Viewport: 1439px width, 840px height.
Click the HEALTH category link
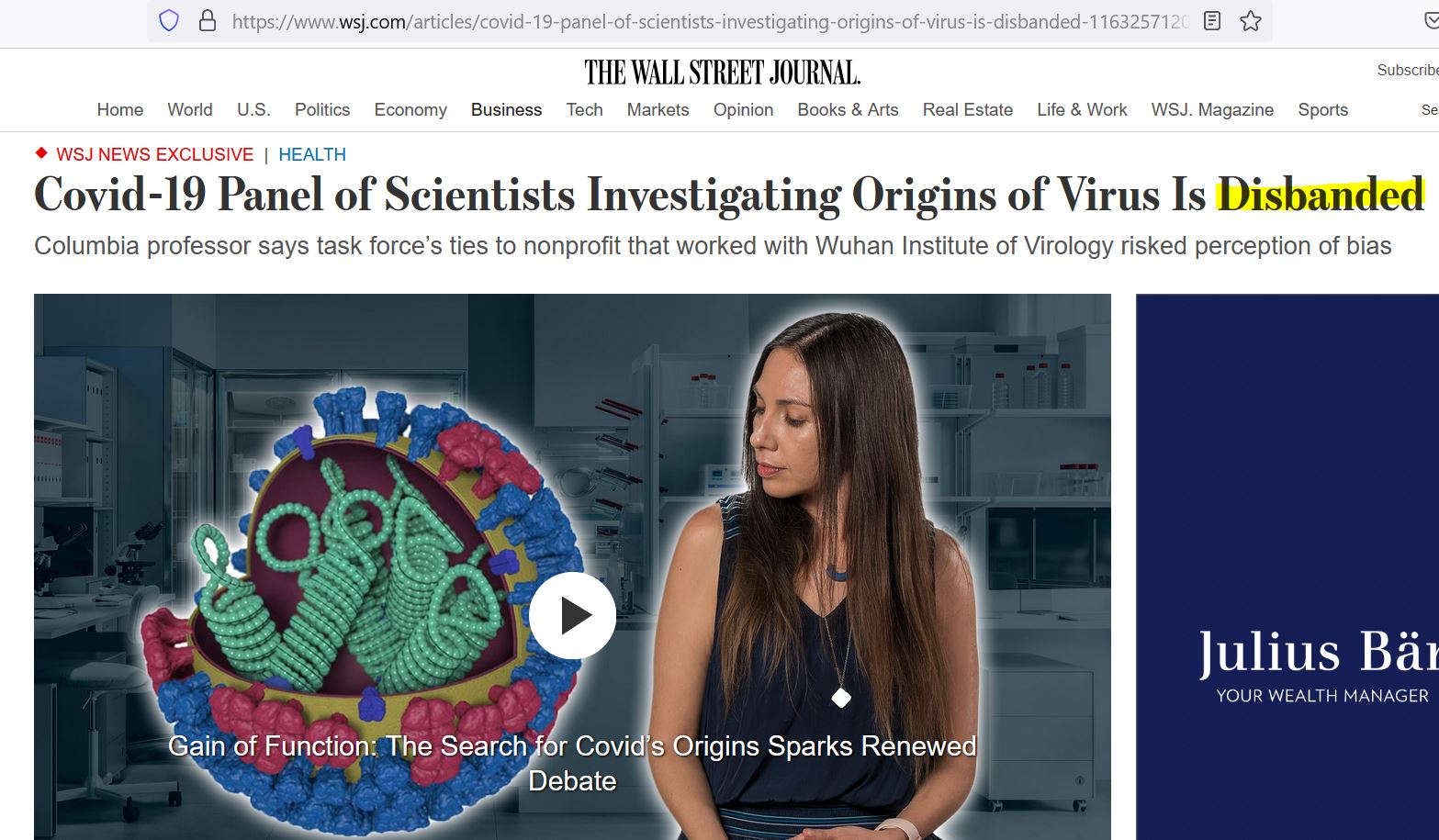(312, 154)
